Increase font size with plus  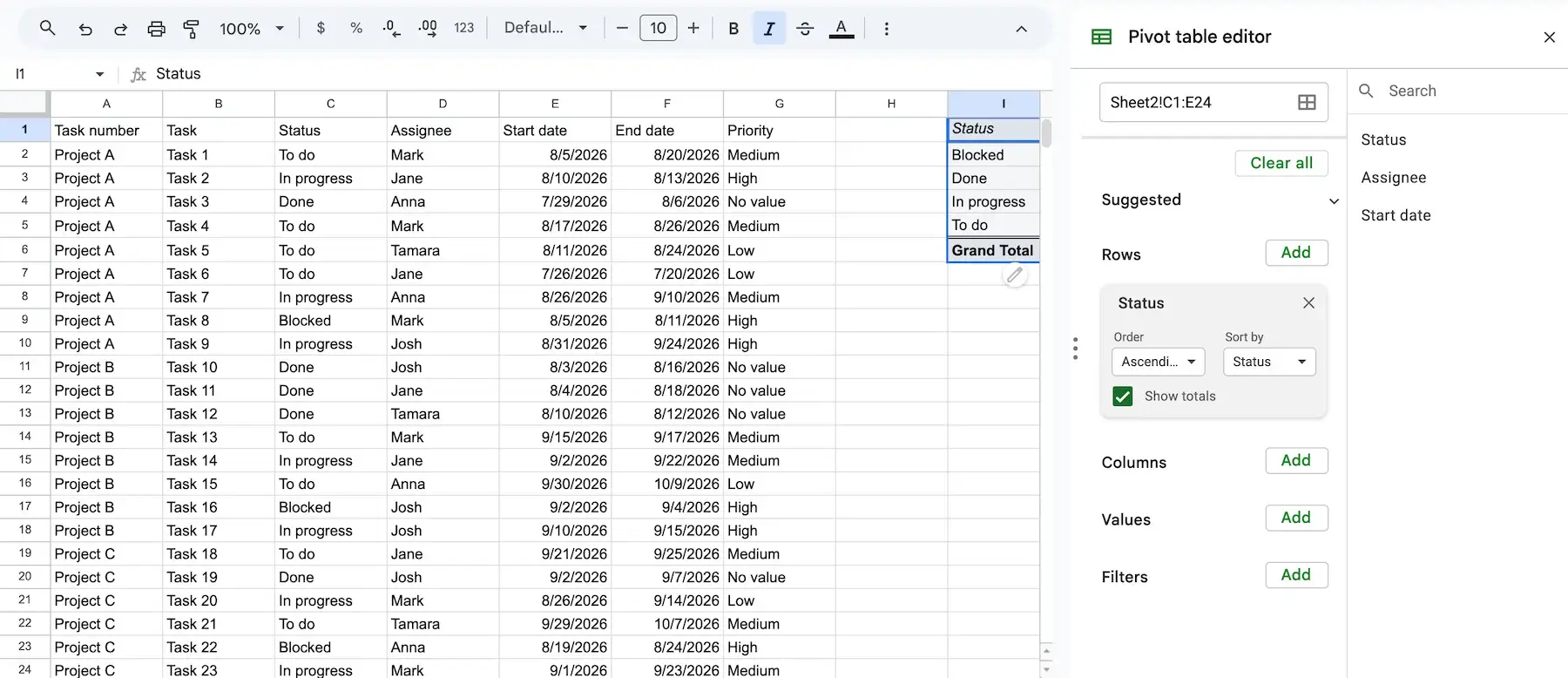tap(693, 28)
